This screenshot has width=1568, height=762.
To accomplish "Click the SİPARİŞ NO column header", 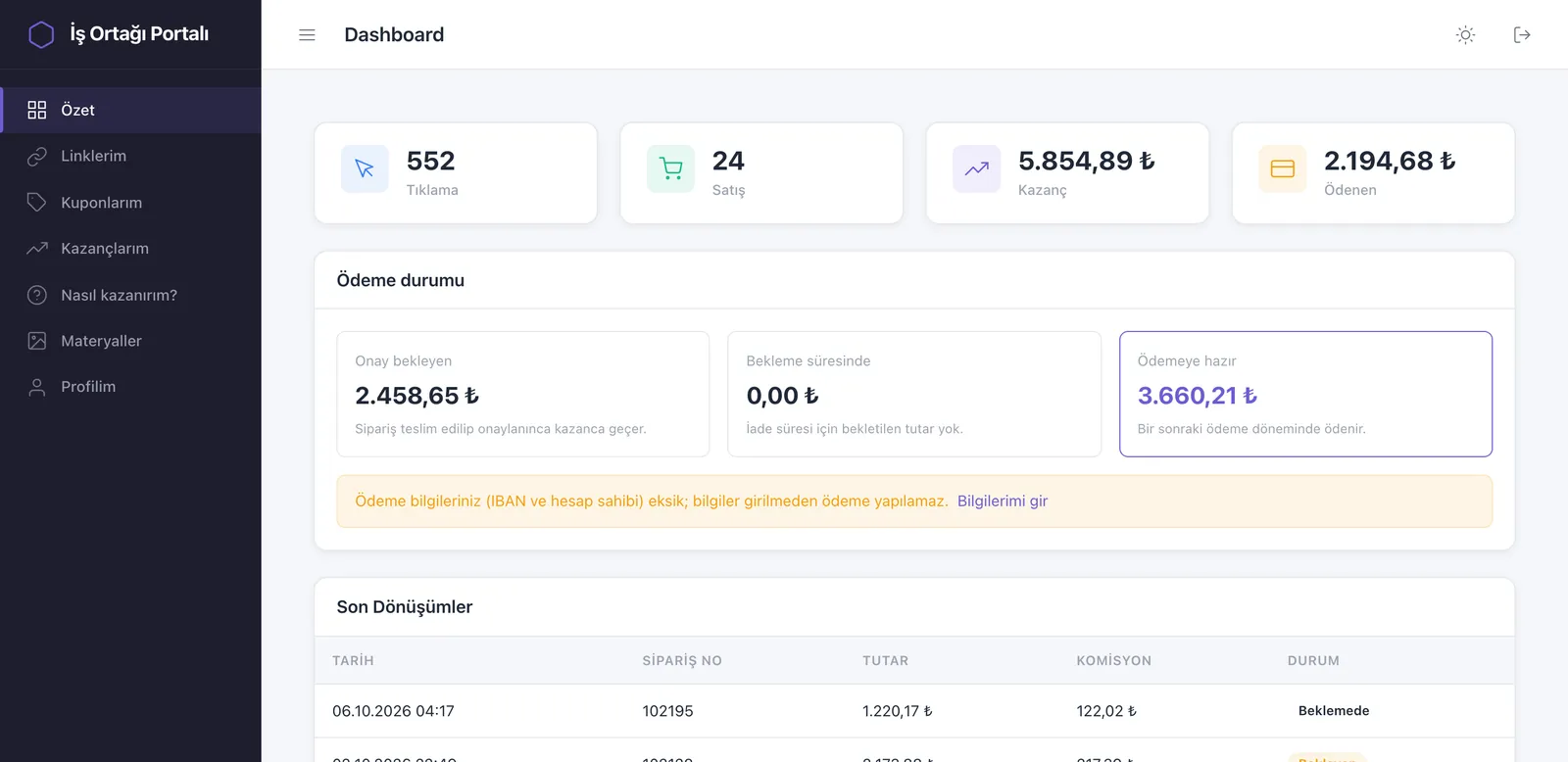I will pyautogui.click(x=682, y=660).
